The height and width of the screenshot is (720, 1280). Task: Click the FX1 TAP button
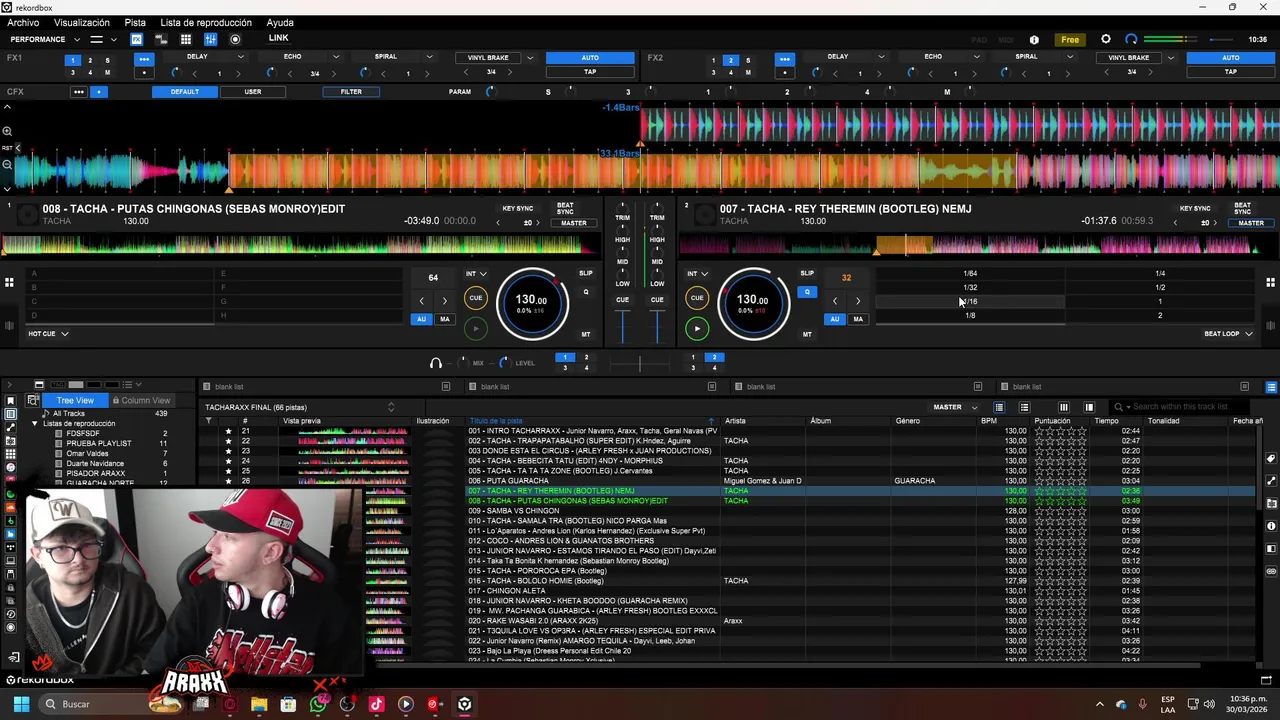click(590, 72)
